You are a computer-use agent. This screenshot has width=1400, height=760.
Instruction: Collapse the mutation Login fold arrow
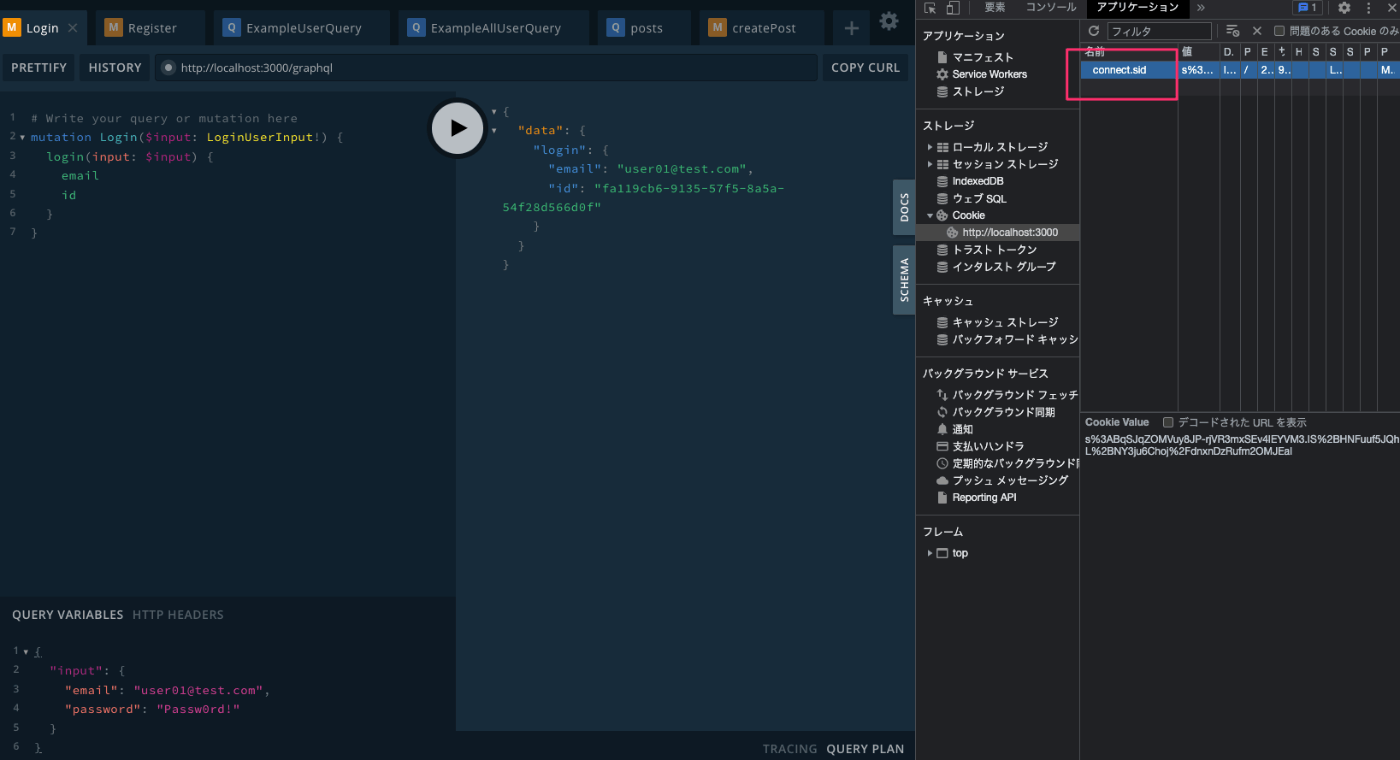23,137
